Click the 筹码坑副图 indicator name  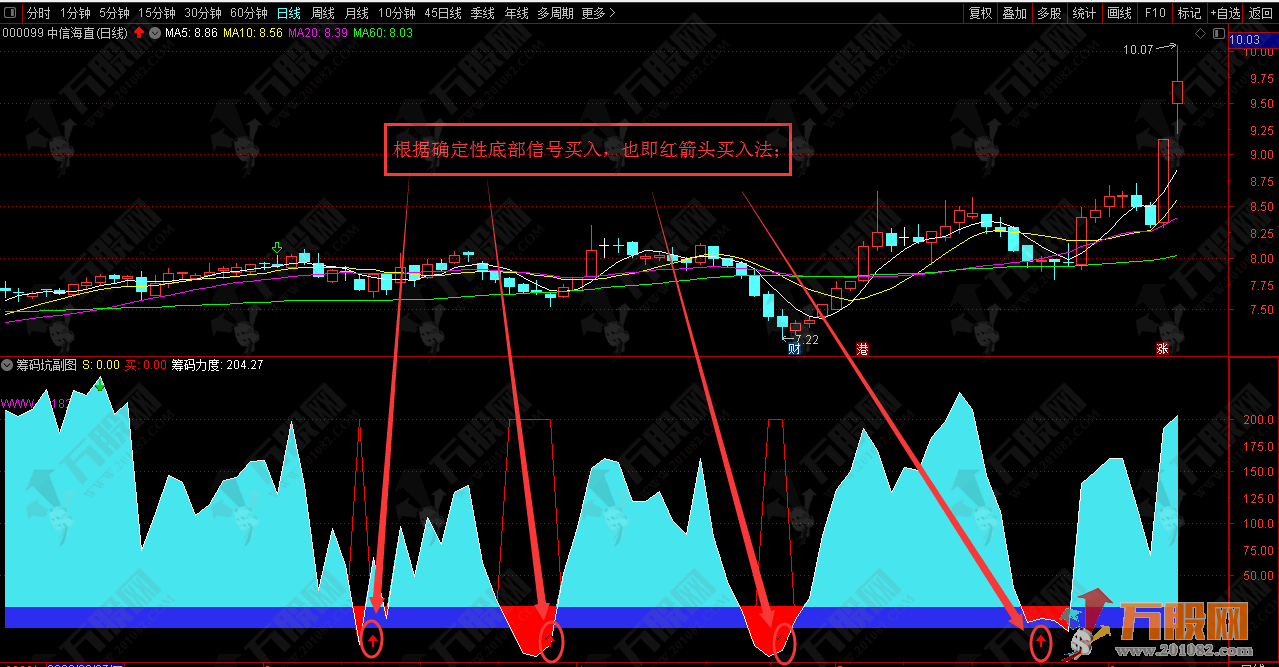pos(47,365)
